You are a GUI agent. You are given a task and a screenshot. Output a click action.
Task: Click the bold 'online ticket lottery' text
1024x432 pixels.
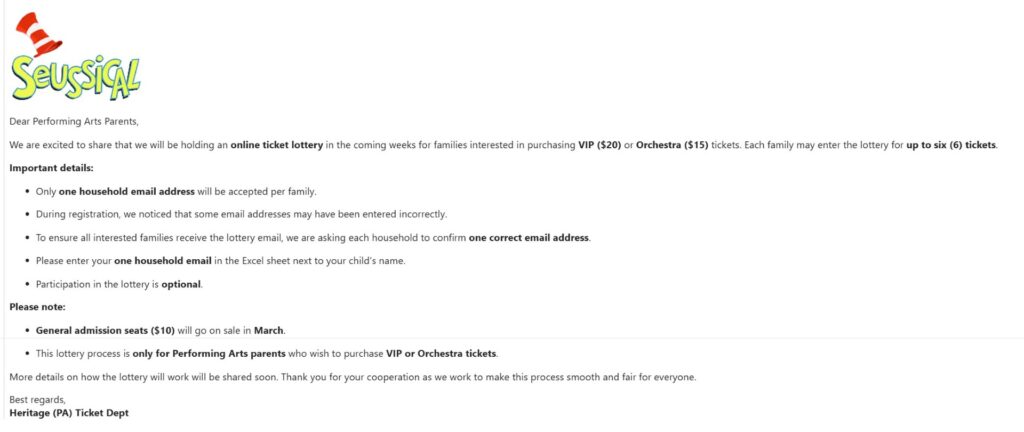(x=277, y=145)
